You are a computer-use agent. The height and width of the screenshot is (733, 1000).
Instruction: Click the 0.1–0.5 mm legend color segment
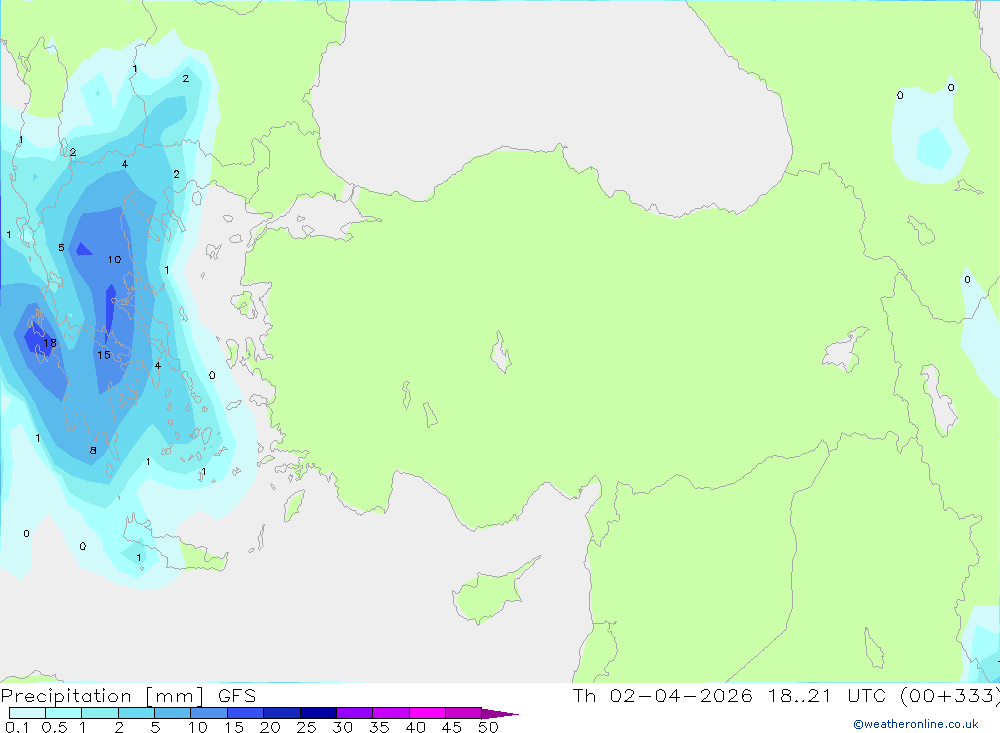27,713
